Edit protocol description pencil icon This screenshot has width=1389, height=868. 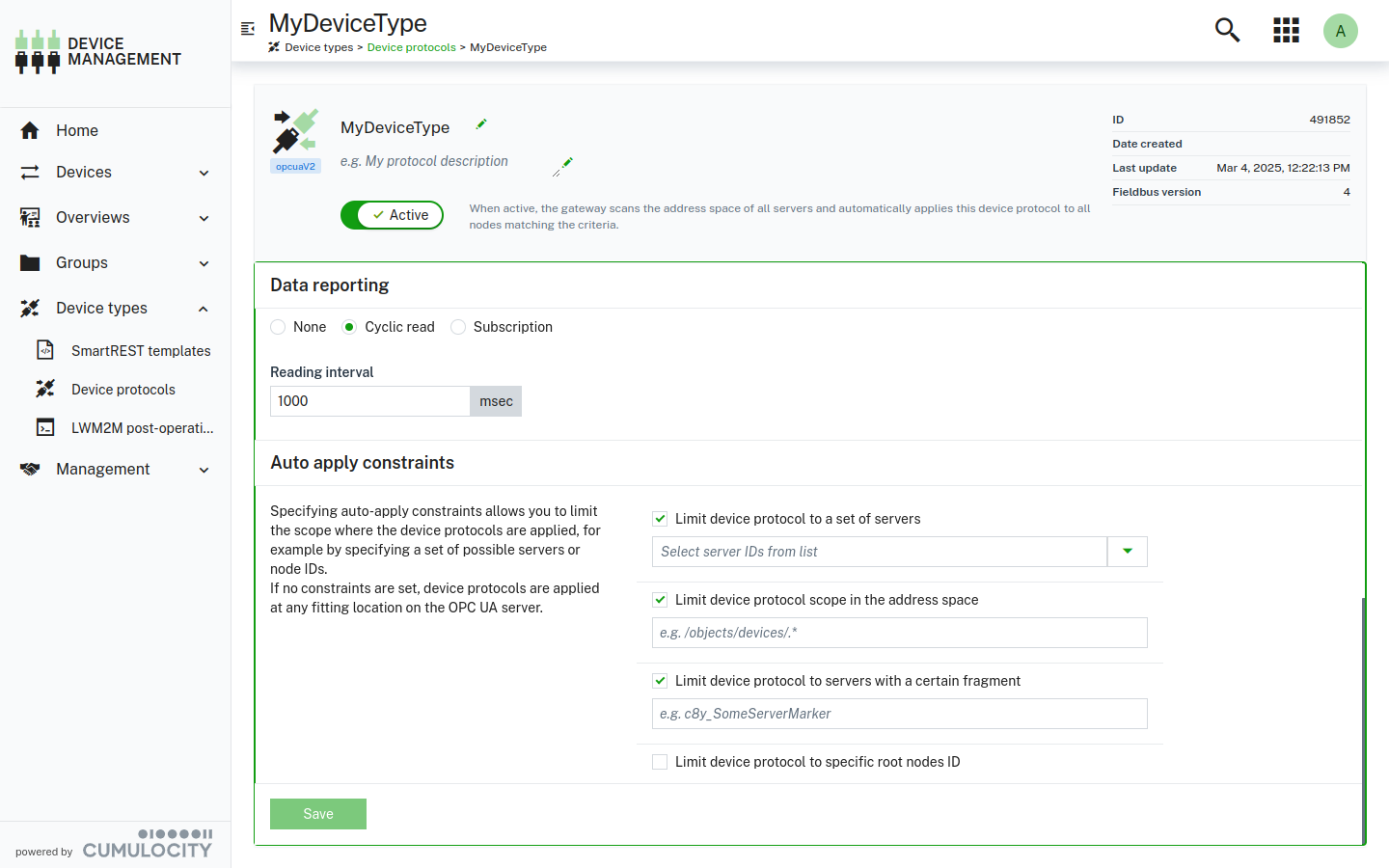pos(563,166)
